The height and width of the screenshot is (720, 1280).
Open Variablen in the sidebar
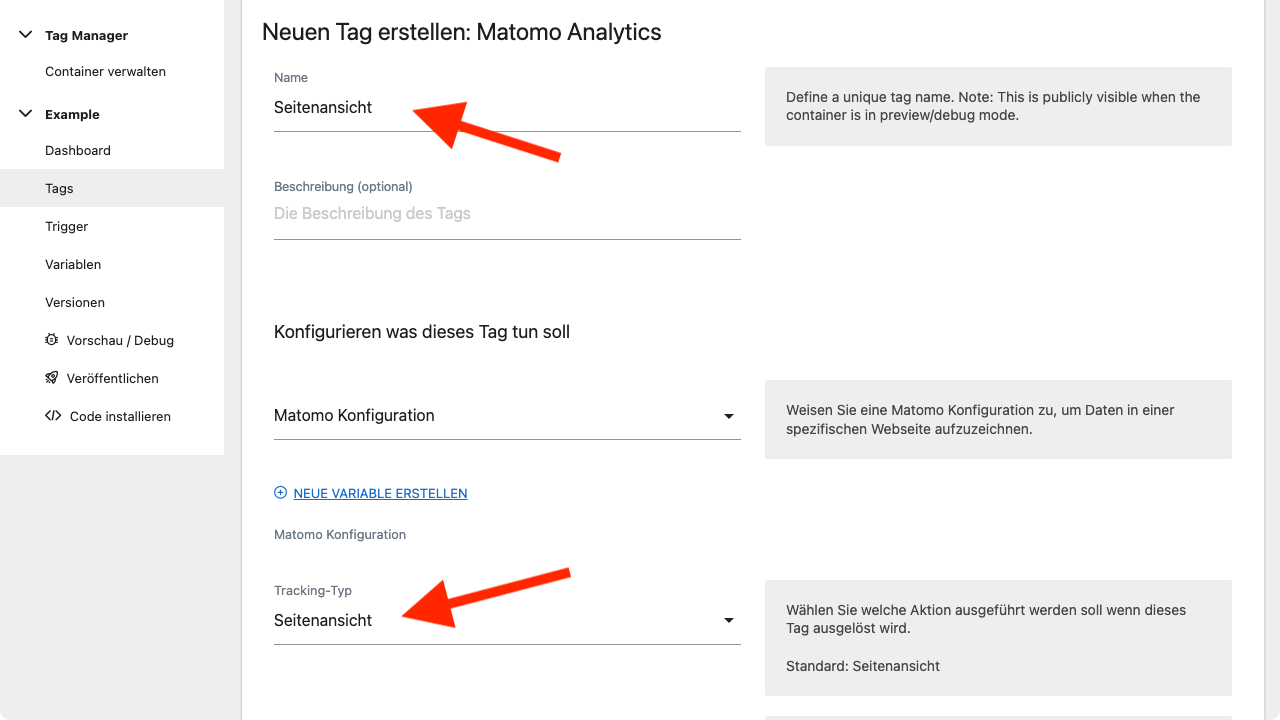pyautogui.click(x=73, y=265)
